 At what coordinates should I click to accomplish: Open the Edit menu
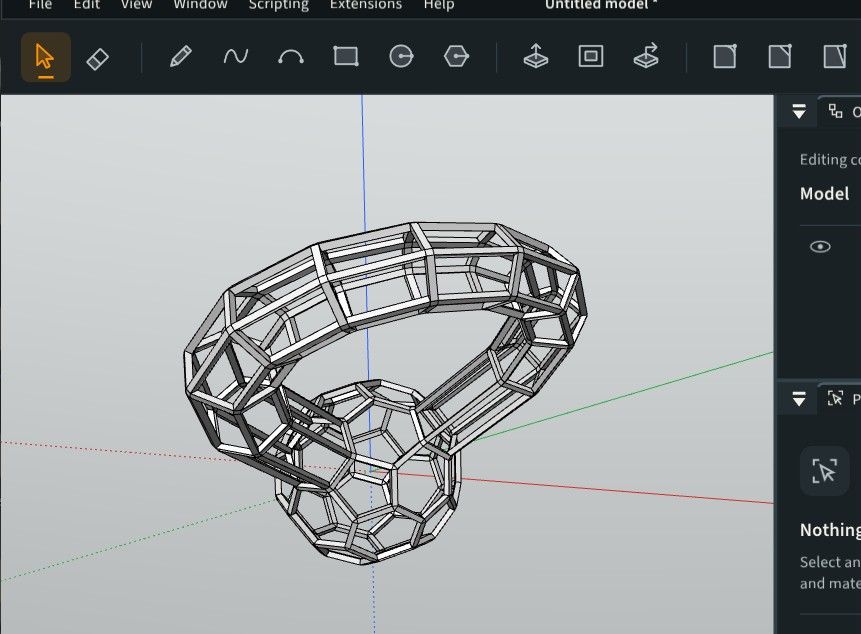click(87, 5)
